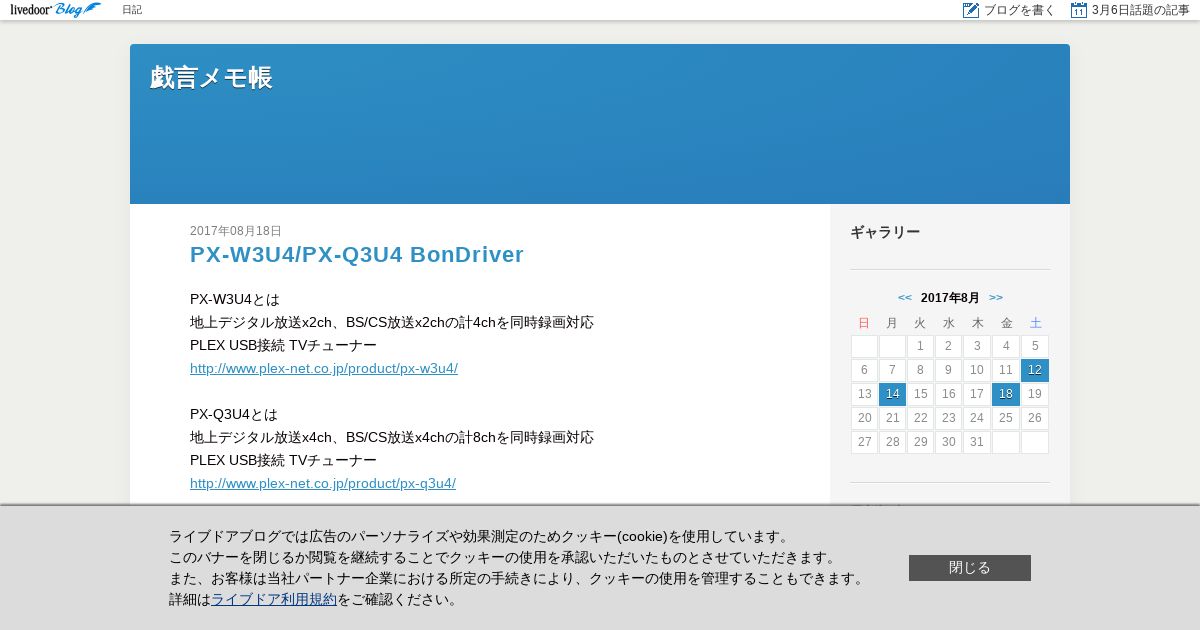Click the livedoor Blog logo
Image resolution: width=1200 pixels, height=630 pixels.
(x=56, y=10)
